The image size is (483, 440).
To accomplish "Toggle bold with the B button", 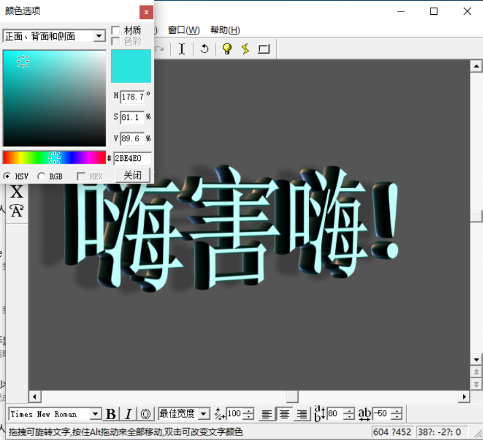I will tap(111, 414).
